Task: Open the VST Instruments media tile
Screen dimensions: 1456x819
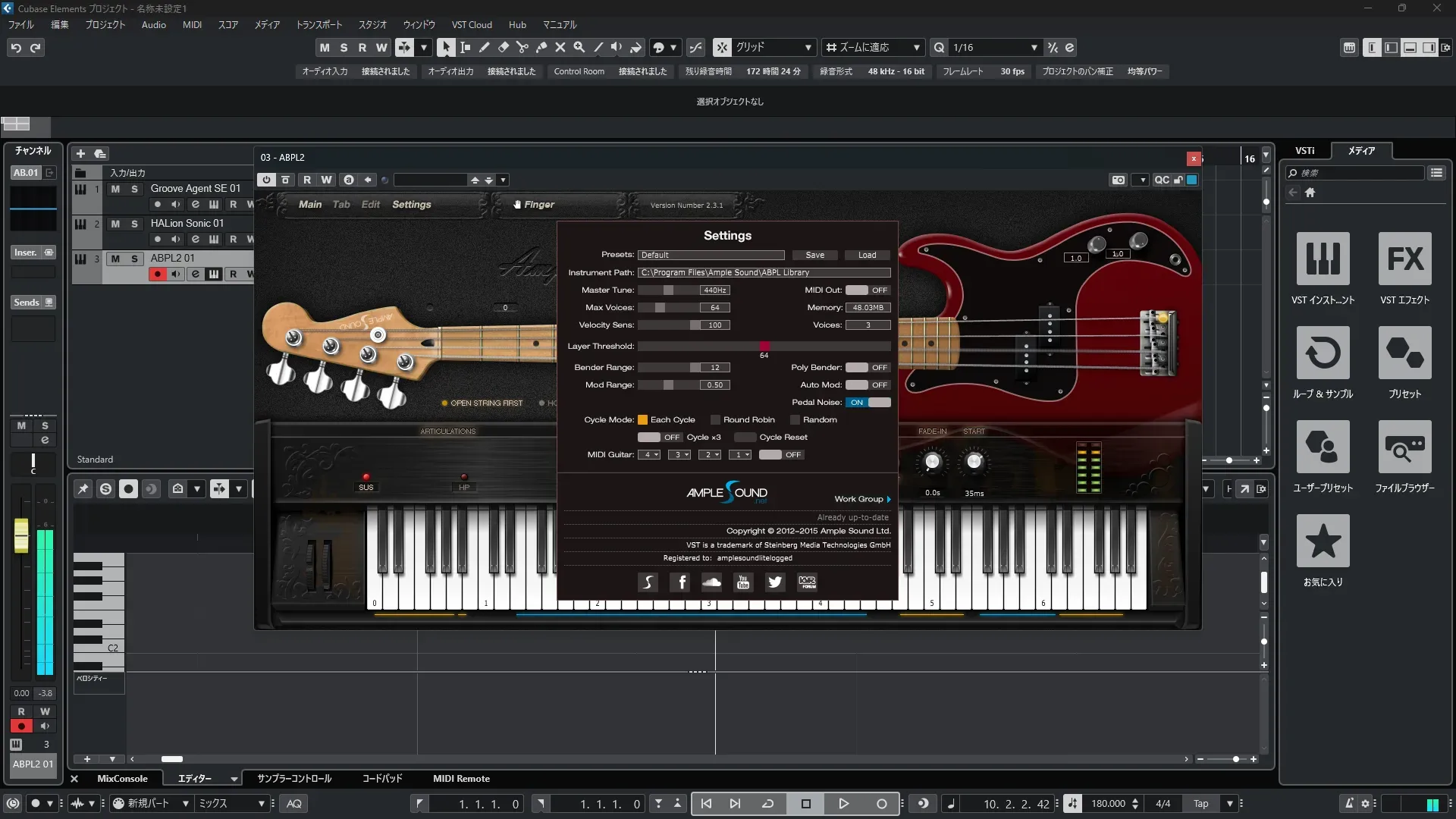Action: (1323, 259)
